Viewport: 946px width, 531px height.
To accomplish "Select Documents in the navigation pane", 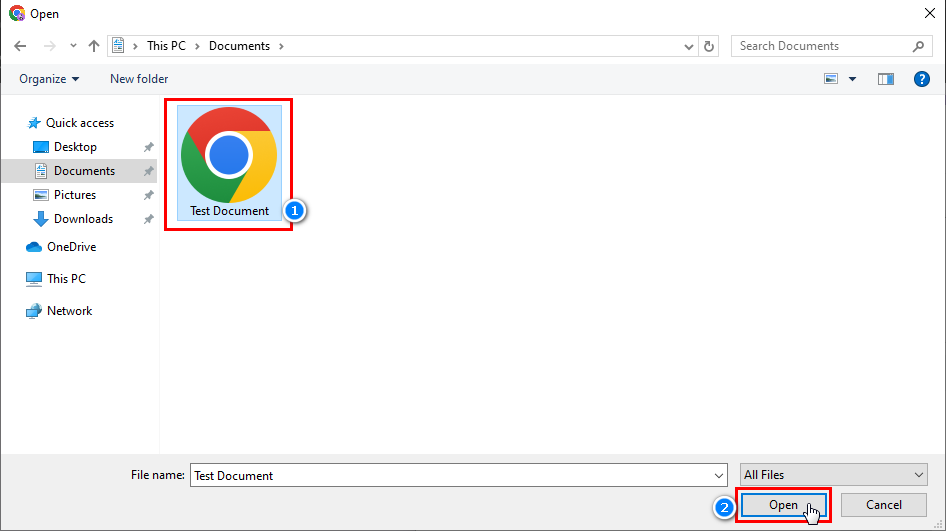I will (x=84, y=171).
